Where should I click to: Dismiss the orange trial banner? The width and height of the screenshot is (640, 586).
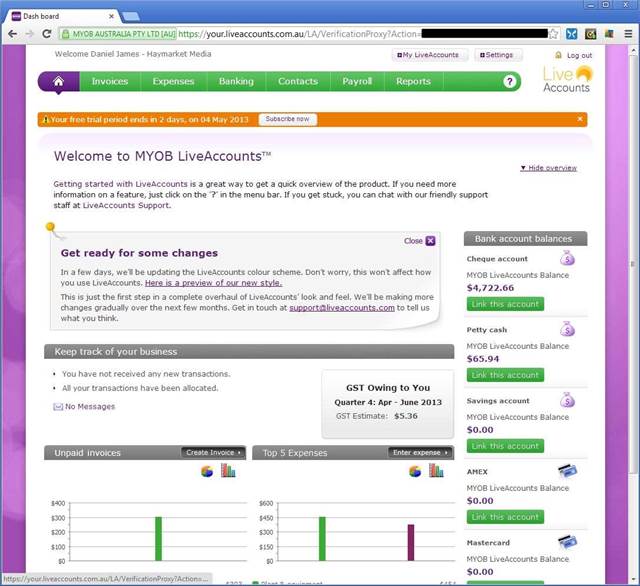pos(580,119)
